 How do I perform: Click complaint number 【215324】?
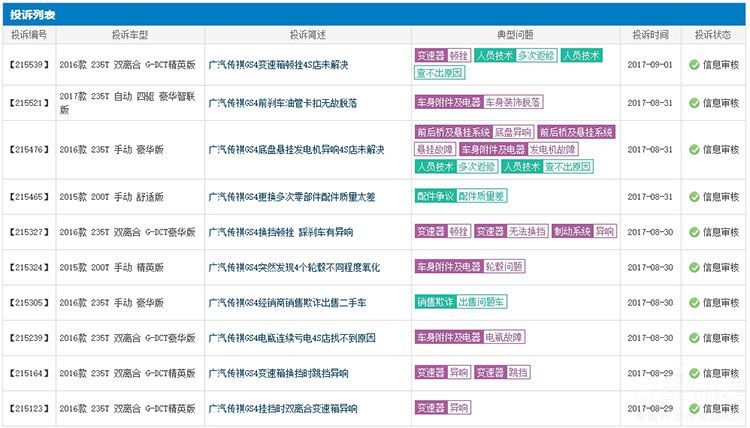click(28, 267)
